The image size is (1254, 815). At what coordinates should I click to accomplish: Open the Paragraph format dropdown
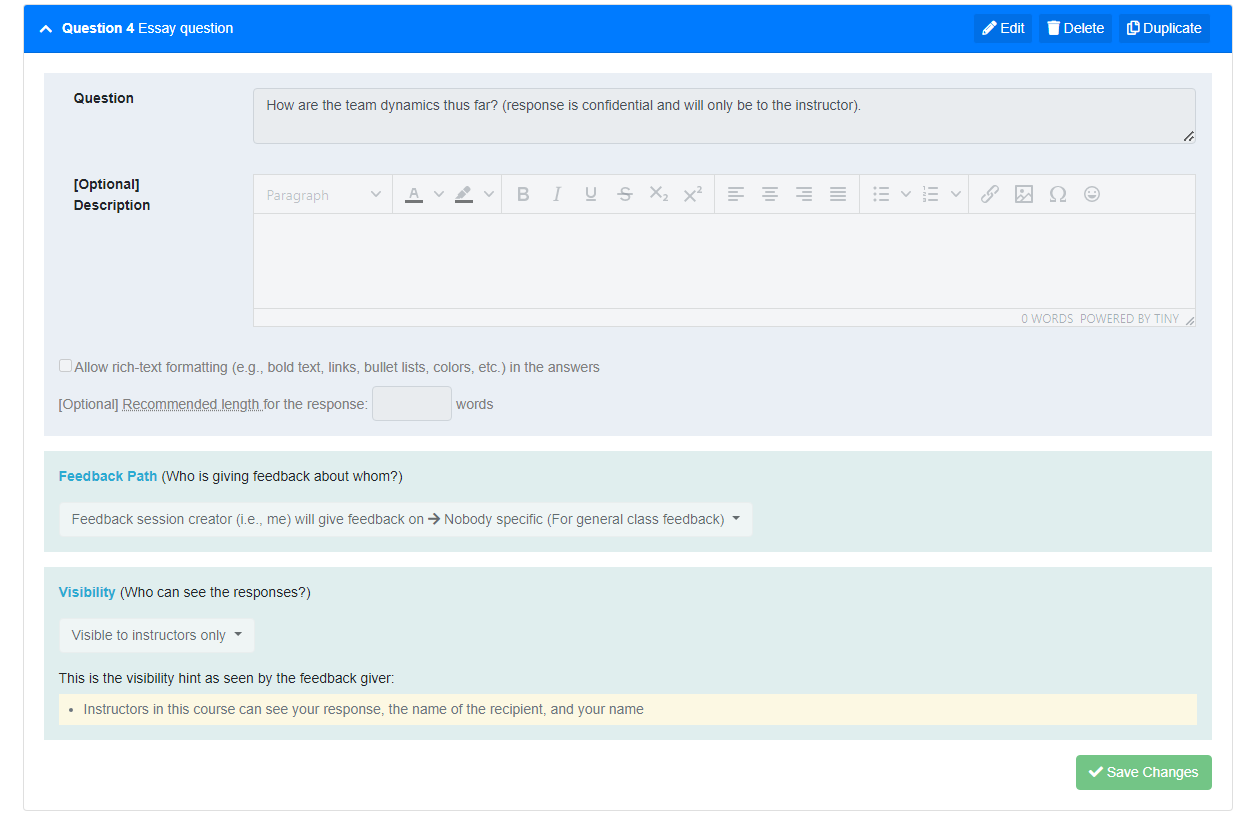click(x=323, y=195)
